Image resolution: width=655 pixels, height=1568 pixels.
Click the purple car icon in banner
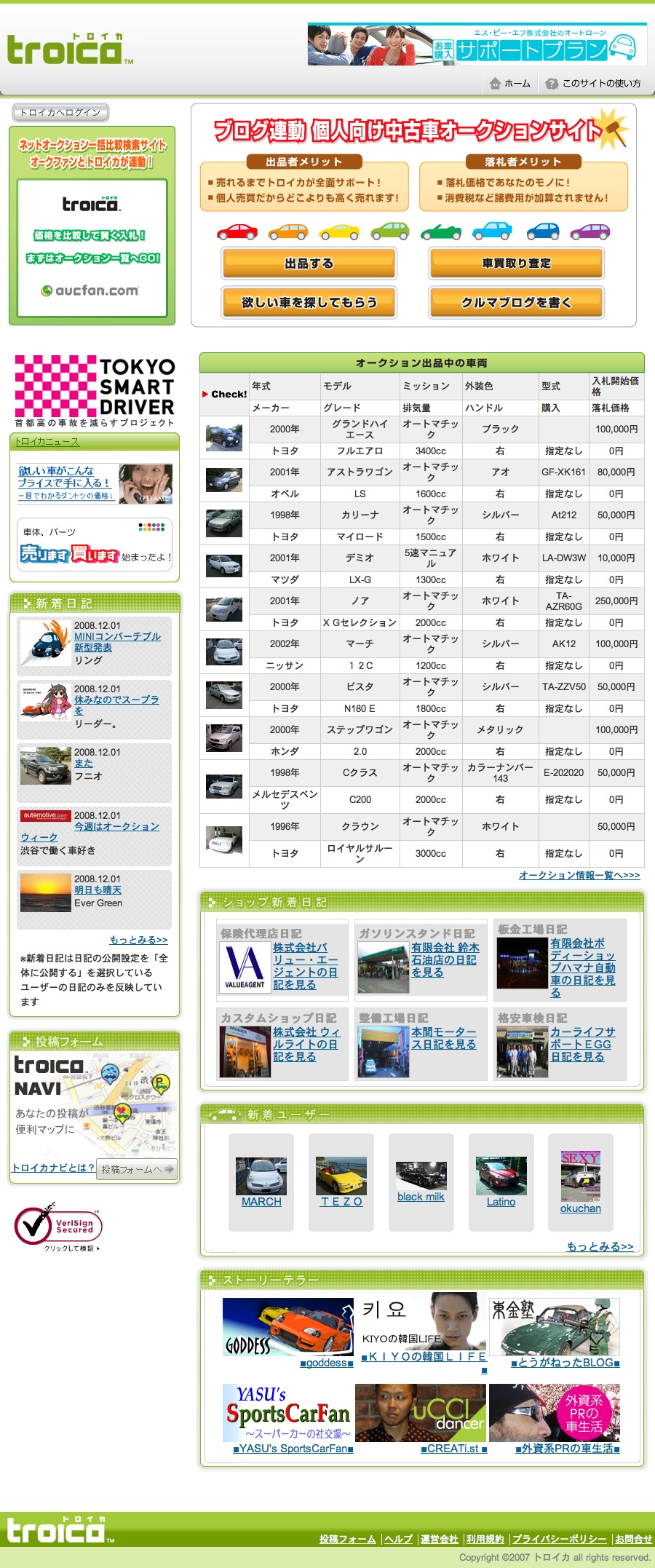(x=590, y=231)
